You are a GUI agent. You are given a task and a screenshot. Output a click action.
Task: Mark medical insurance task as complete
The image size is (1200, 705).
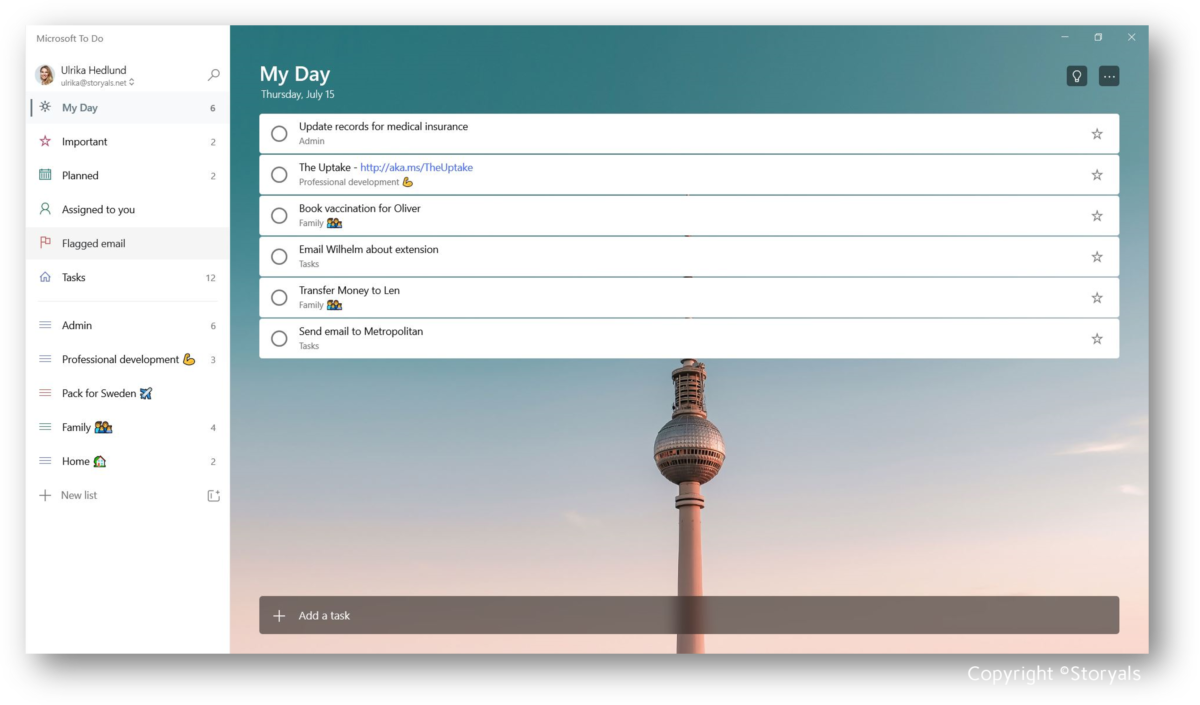(279, 132)
